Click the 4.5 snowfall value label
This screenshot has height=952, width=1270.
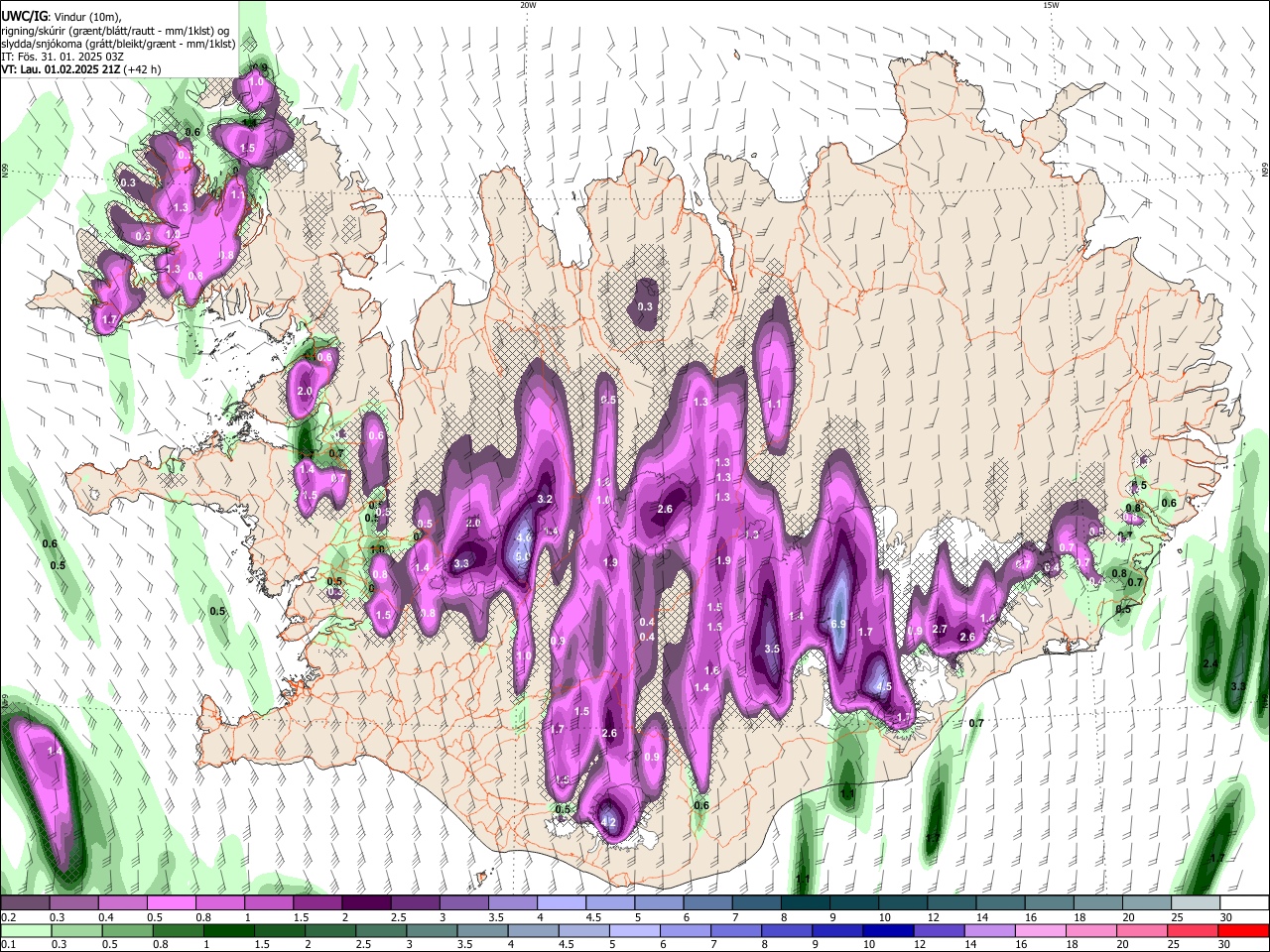click(884, 687)
